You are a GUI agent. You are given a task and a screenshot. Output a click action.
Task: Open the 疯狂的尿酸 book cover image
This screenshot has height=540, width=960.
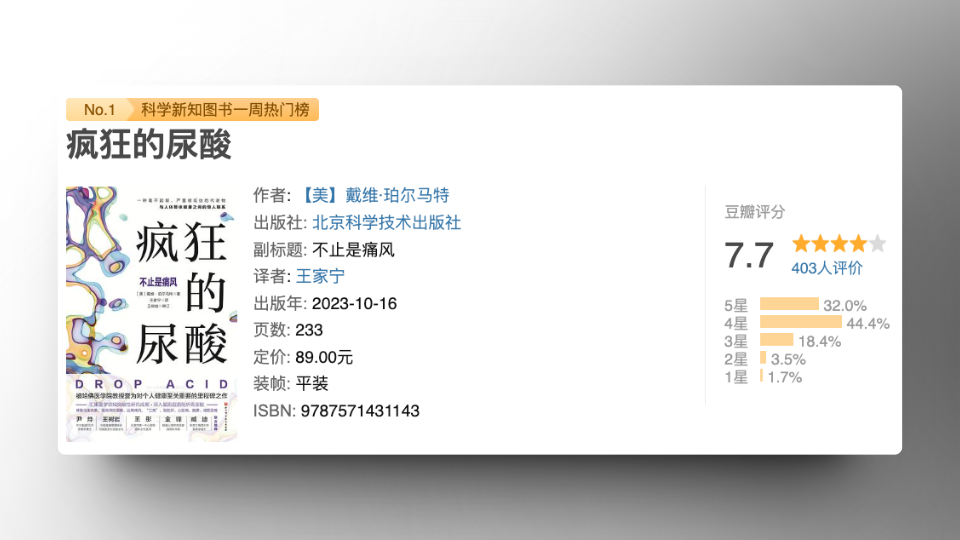click(x=151, y=313)
